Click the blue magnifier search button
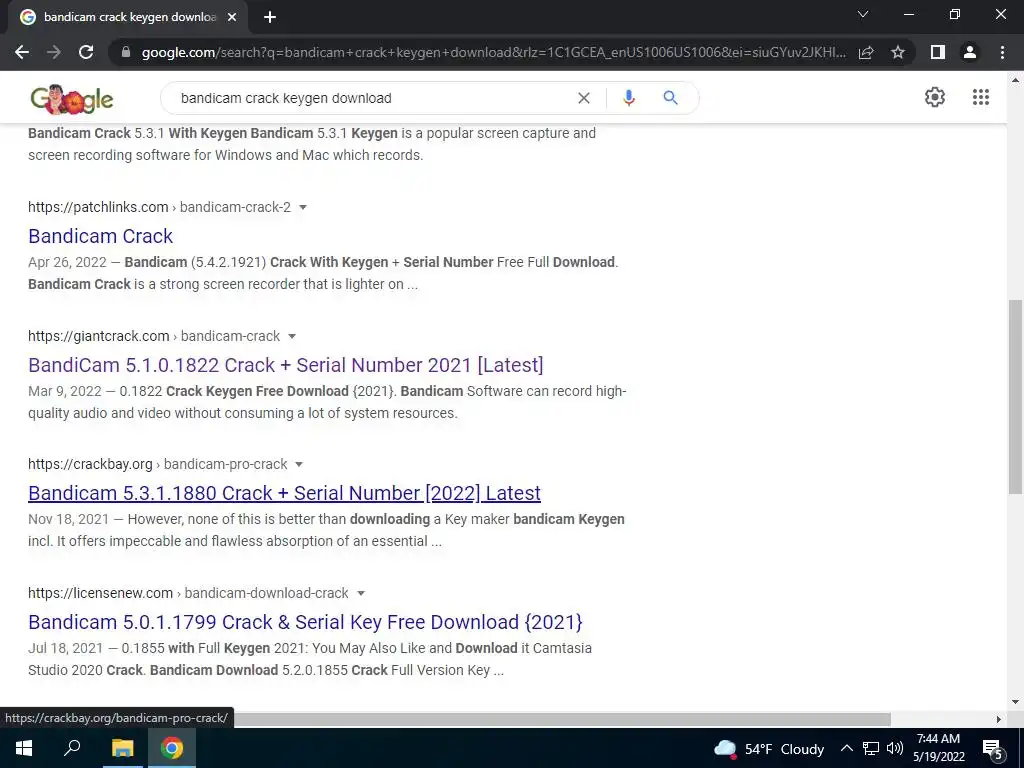 [x=670, y=98]
